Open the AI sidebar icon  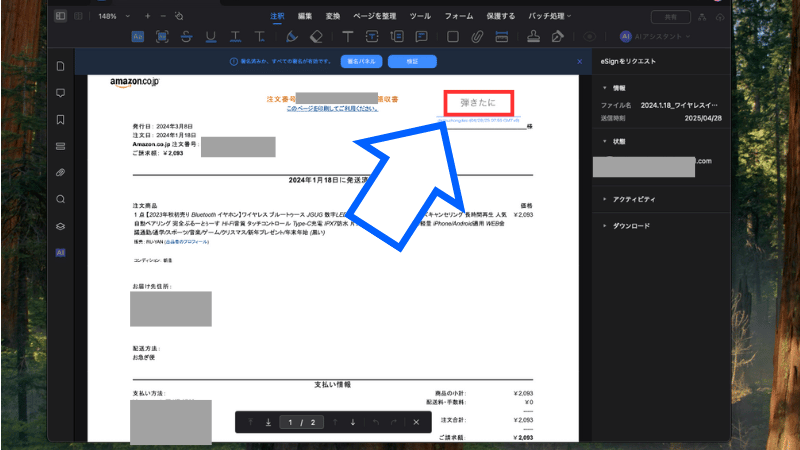coord(60,253)
